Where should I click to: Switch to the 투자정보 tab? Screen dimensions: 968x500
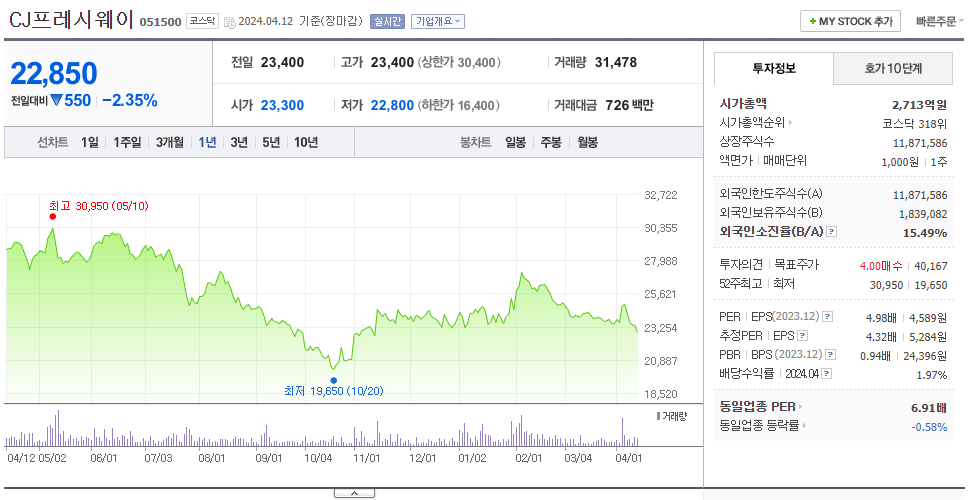coord(774,69)
